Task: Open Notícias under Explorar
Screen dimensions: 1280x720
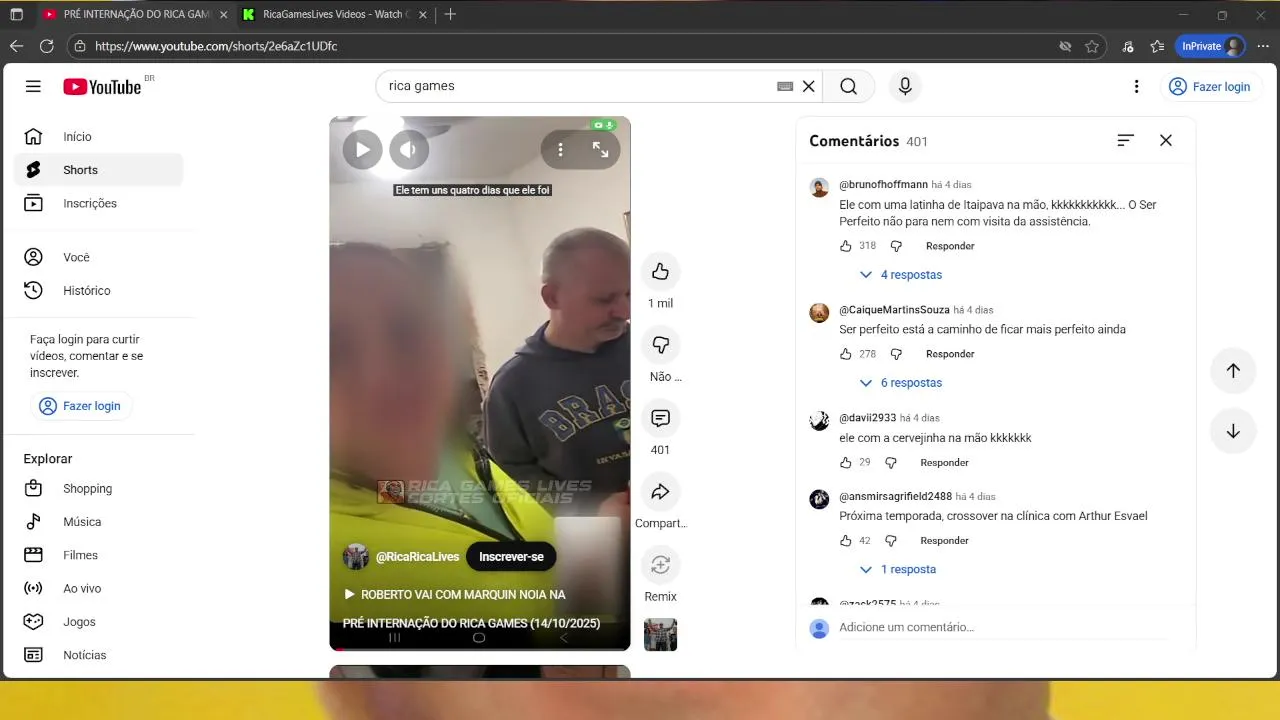Action: click(98, 655)
